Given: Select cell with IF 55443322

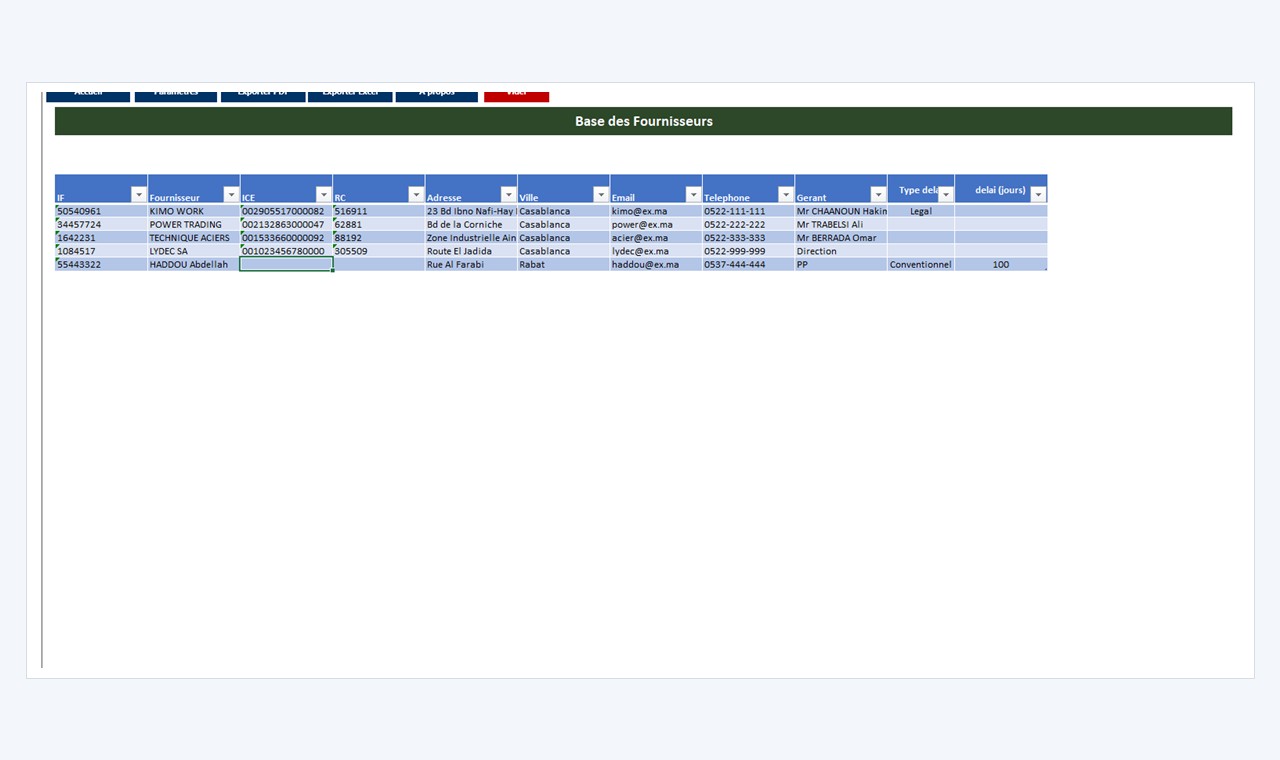Looking at the screenshot, I should click(x=101, y=264).
